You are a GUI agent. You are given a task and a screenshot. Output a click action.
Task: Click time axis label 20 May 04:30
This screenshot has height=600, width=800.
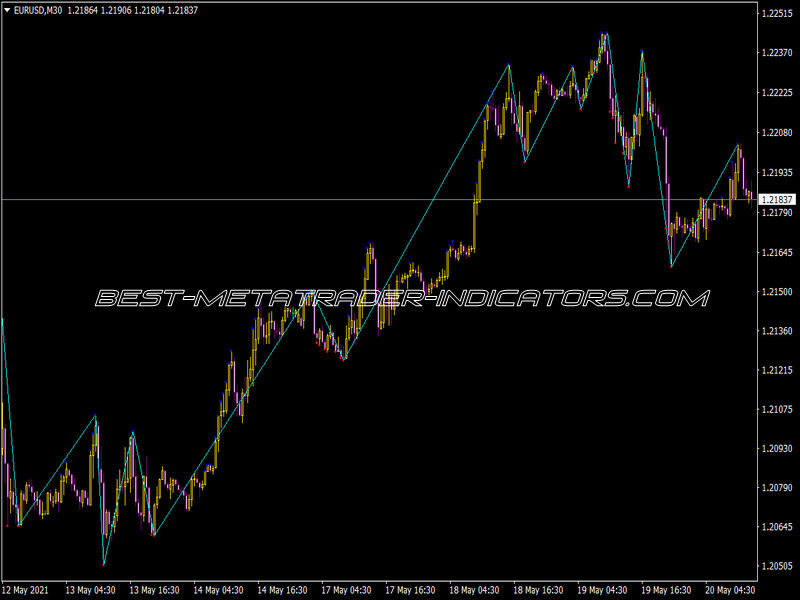pyautogui.click(x=730, y=591)
